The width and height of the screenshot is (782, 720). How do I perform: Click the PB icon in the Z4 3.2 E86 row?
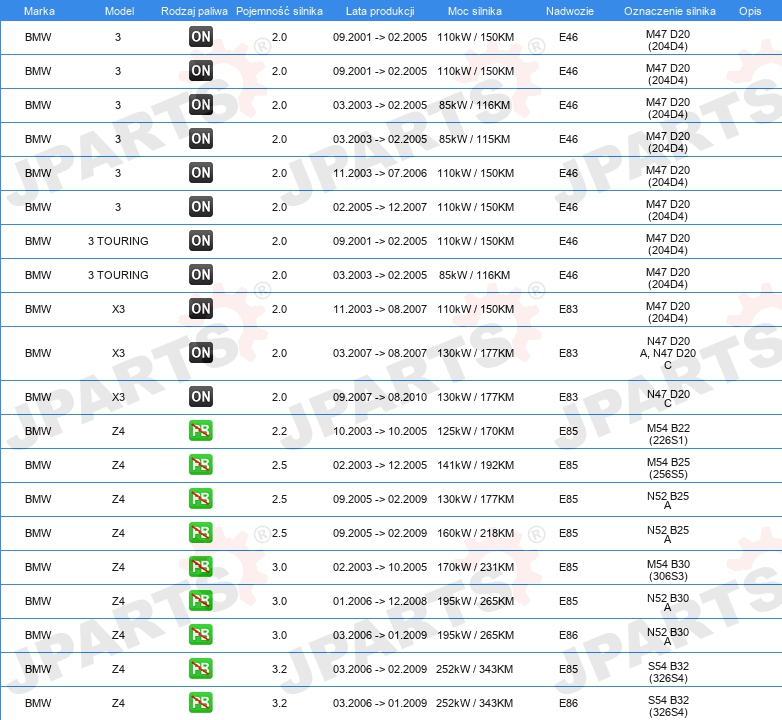pos(201,703)
